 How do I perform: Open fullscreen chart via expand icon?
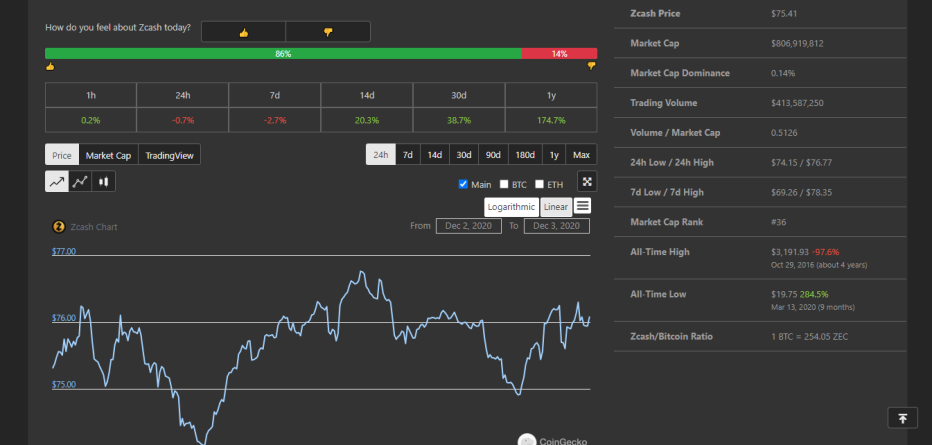pos(587,182)
